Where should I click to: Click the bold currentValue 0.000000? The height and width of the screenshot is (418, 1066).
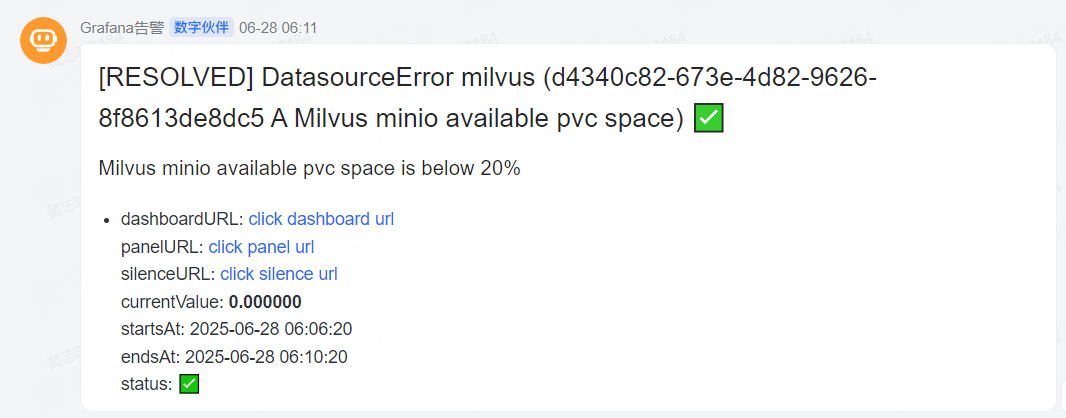click(x=265, y=302)
